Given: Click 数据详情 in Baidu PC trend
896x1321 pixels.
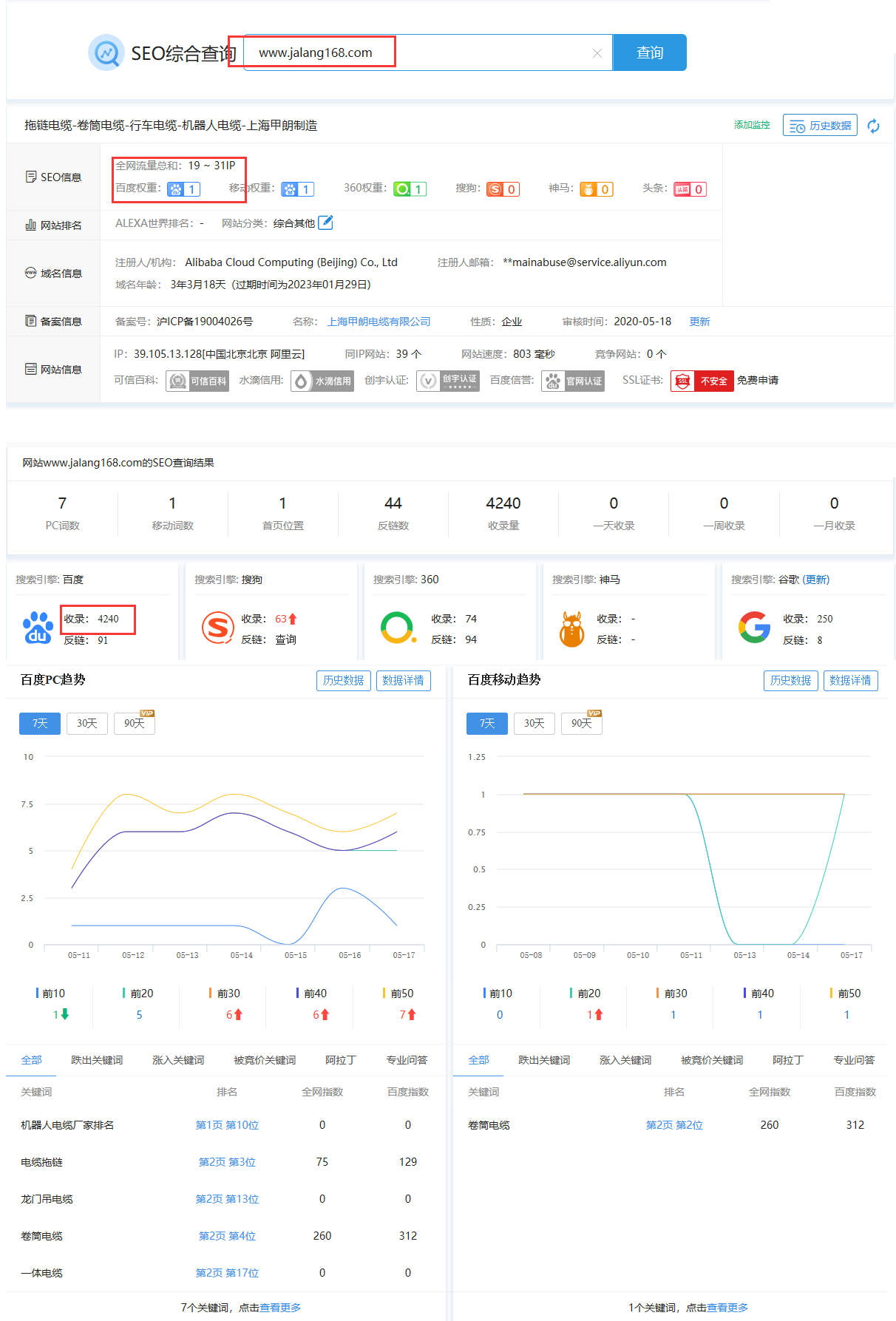Looking at the screenshot, I should (x=404, y=681).
